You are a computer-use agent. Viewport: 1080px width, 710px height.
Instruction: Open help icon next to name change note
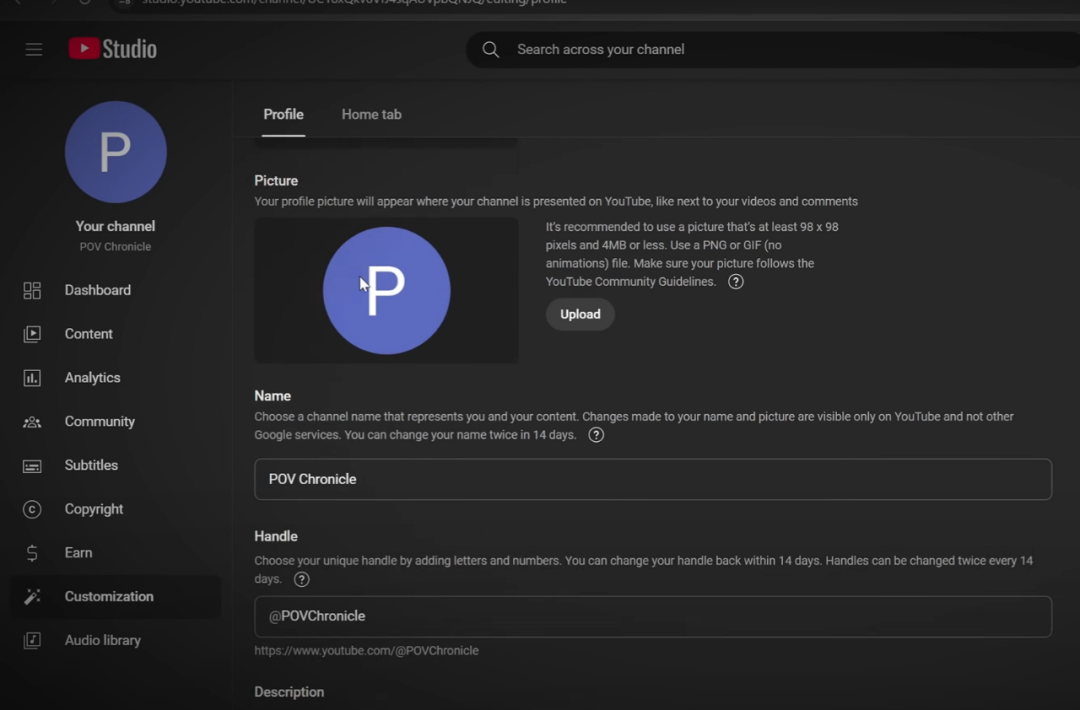(x=596, y=435)
